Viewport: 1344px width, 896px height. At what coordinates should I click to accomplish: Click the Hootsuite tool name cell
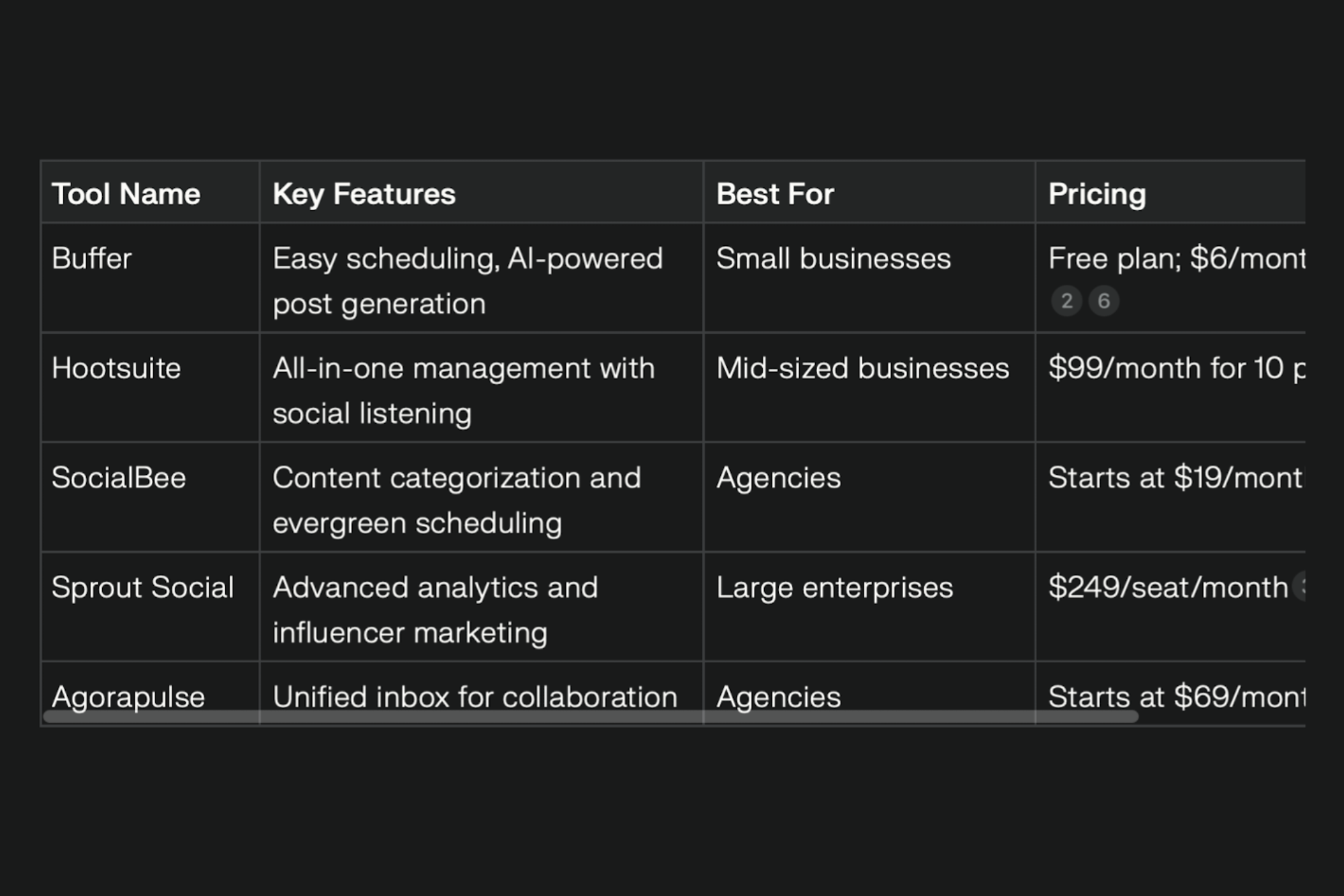(x=116, y=368)
